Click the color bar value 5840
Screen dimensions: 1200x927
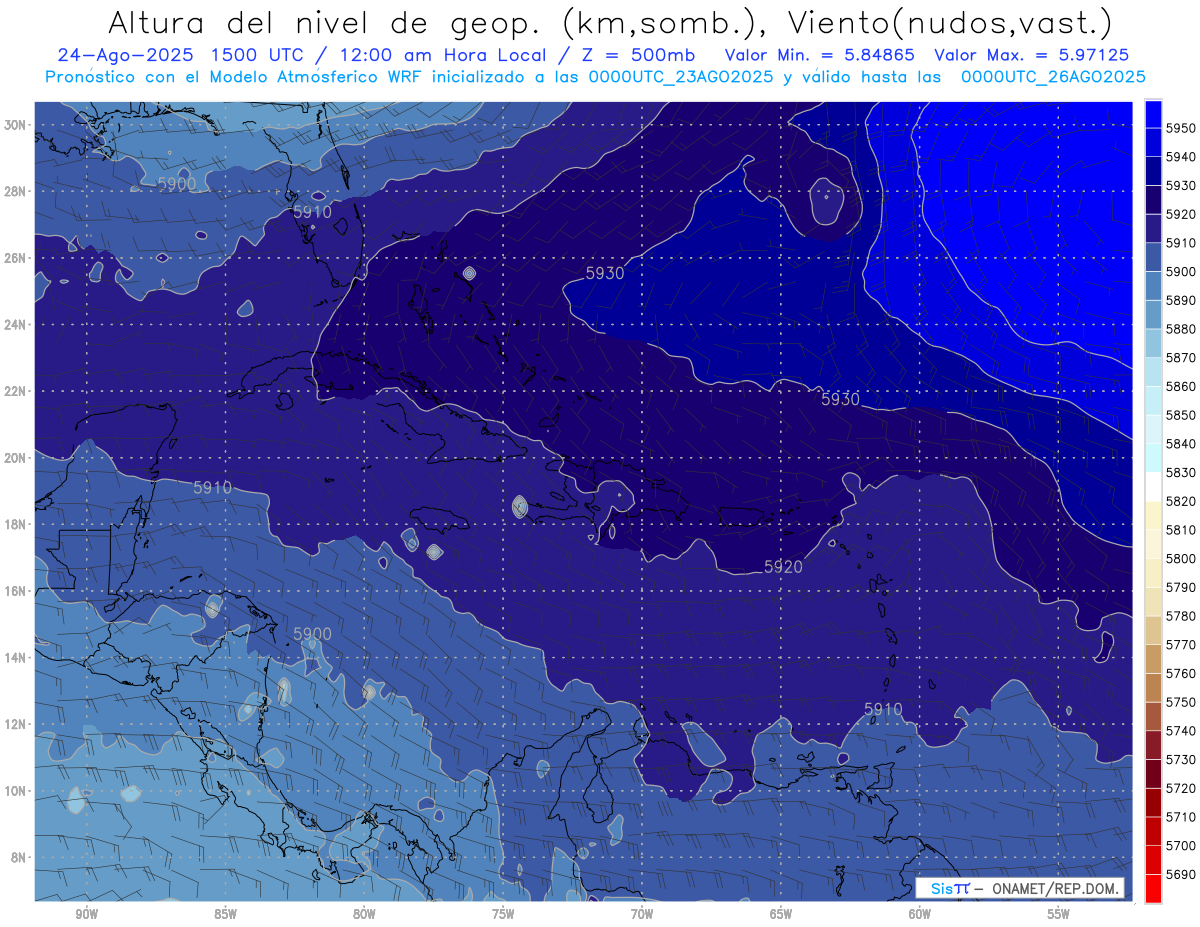(1181, 444)
